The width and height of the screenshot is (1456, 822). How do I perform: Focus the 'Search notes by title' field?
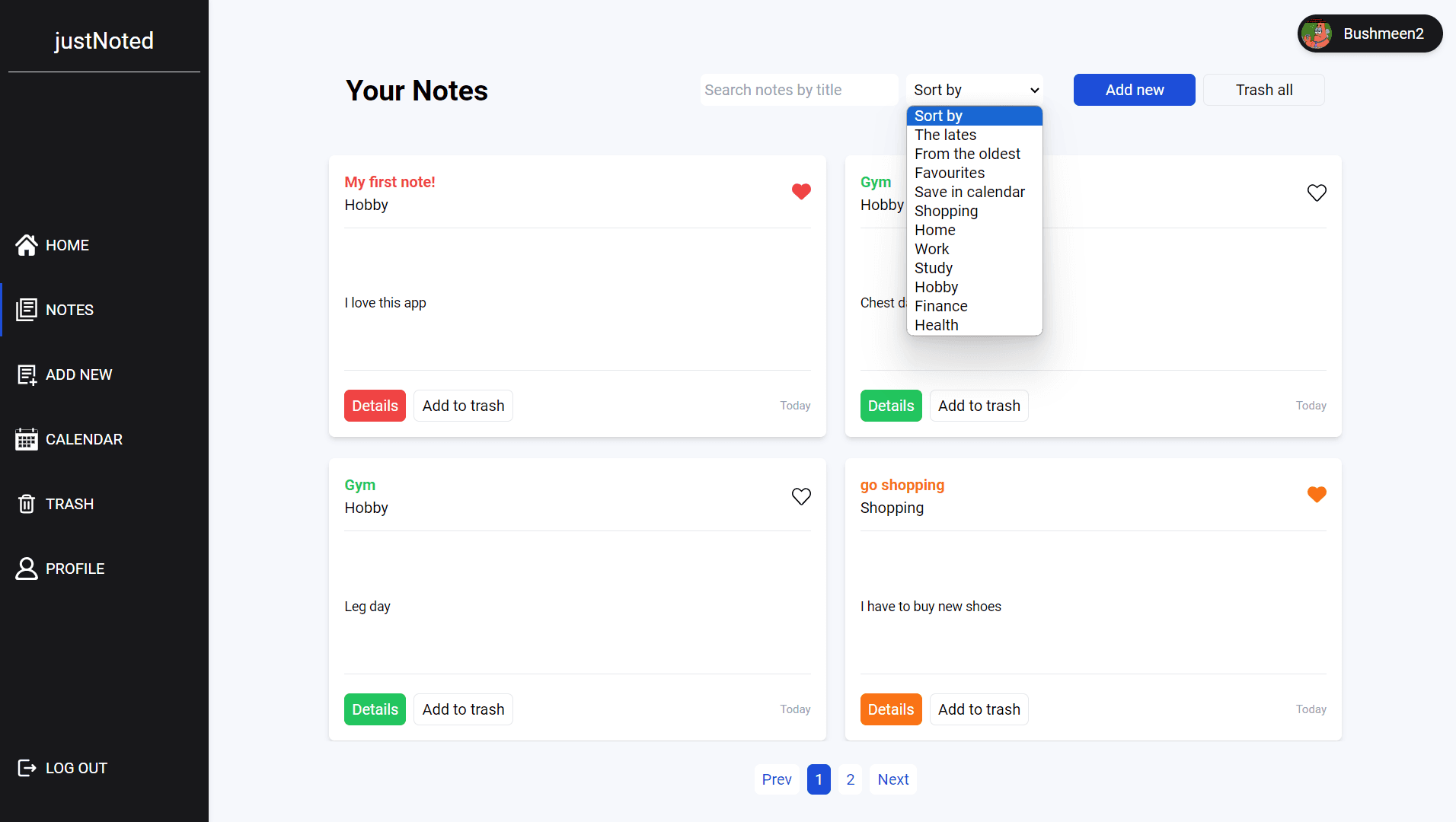(x=799, y=90)
